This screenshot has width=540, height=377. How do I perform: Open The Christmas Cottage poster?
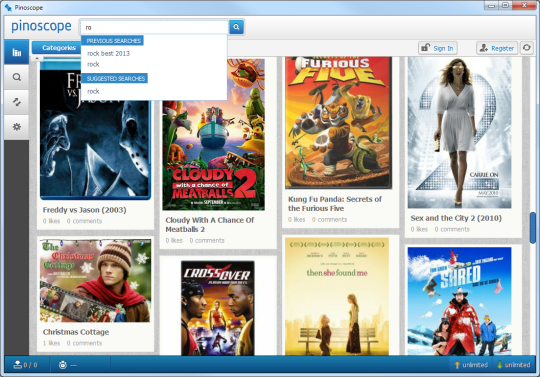(95, 281)
